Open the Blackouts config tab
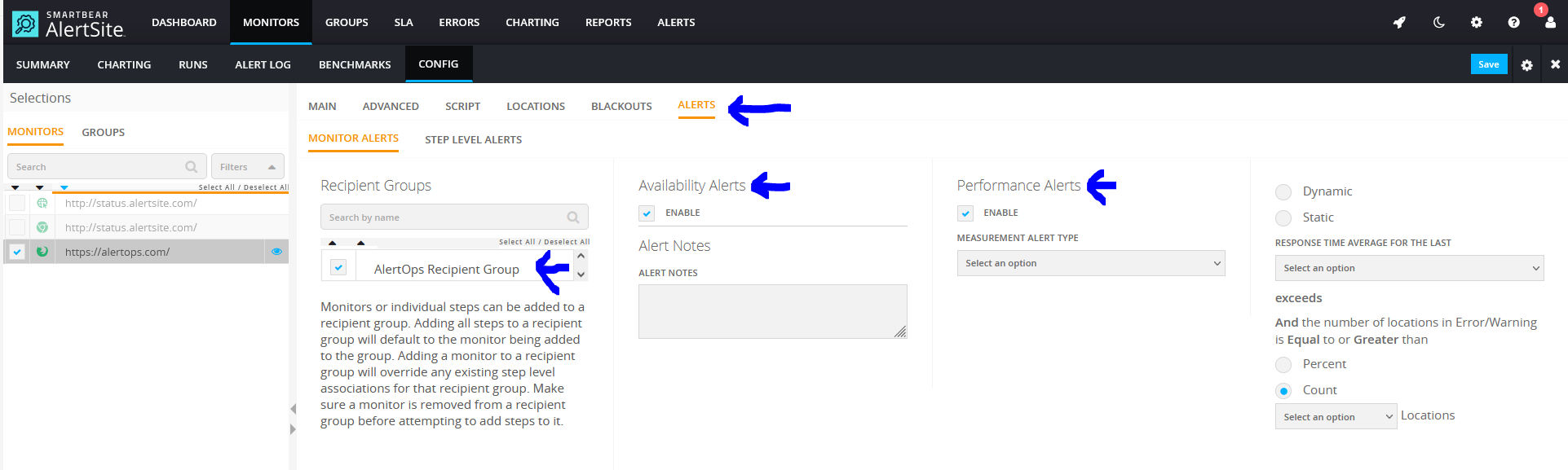The width and height of the screenshot is (1568, 470). pos(621,107)
